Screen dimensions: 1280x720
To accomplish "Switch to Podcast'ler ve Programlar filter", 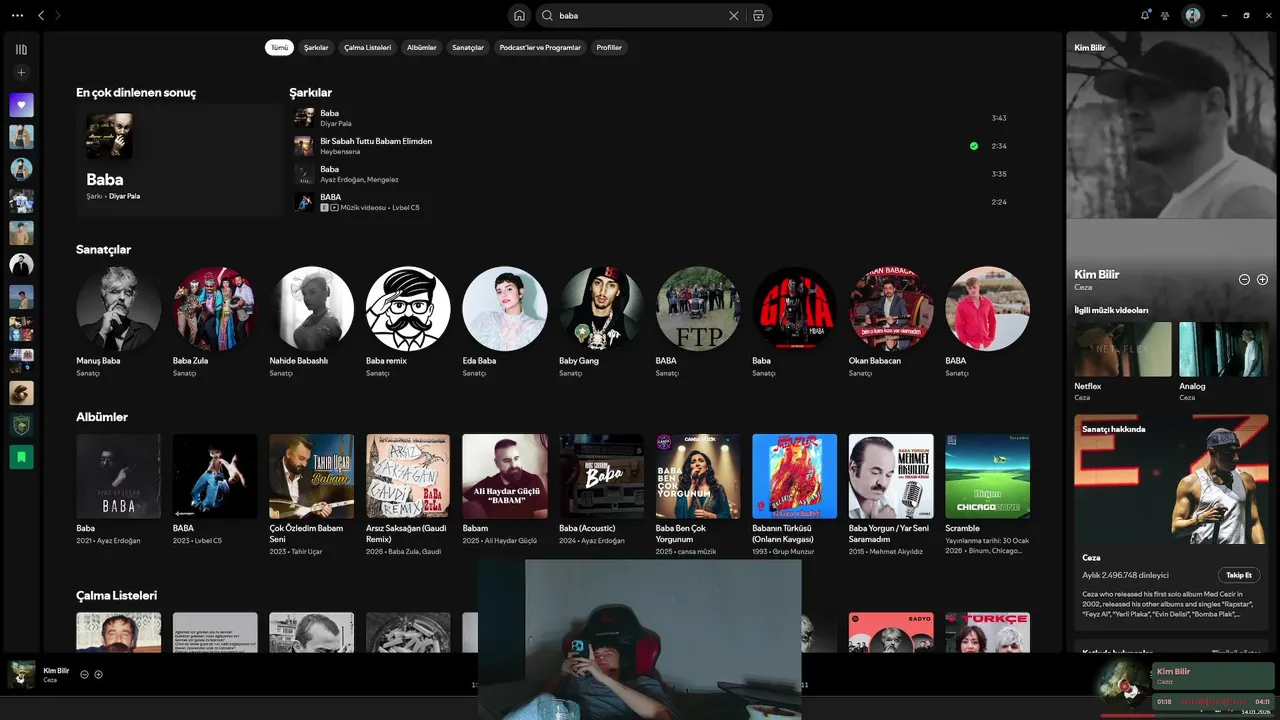I will [x=540, y=47].
